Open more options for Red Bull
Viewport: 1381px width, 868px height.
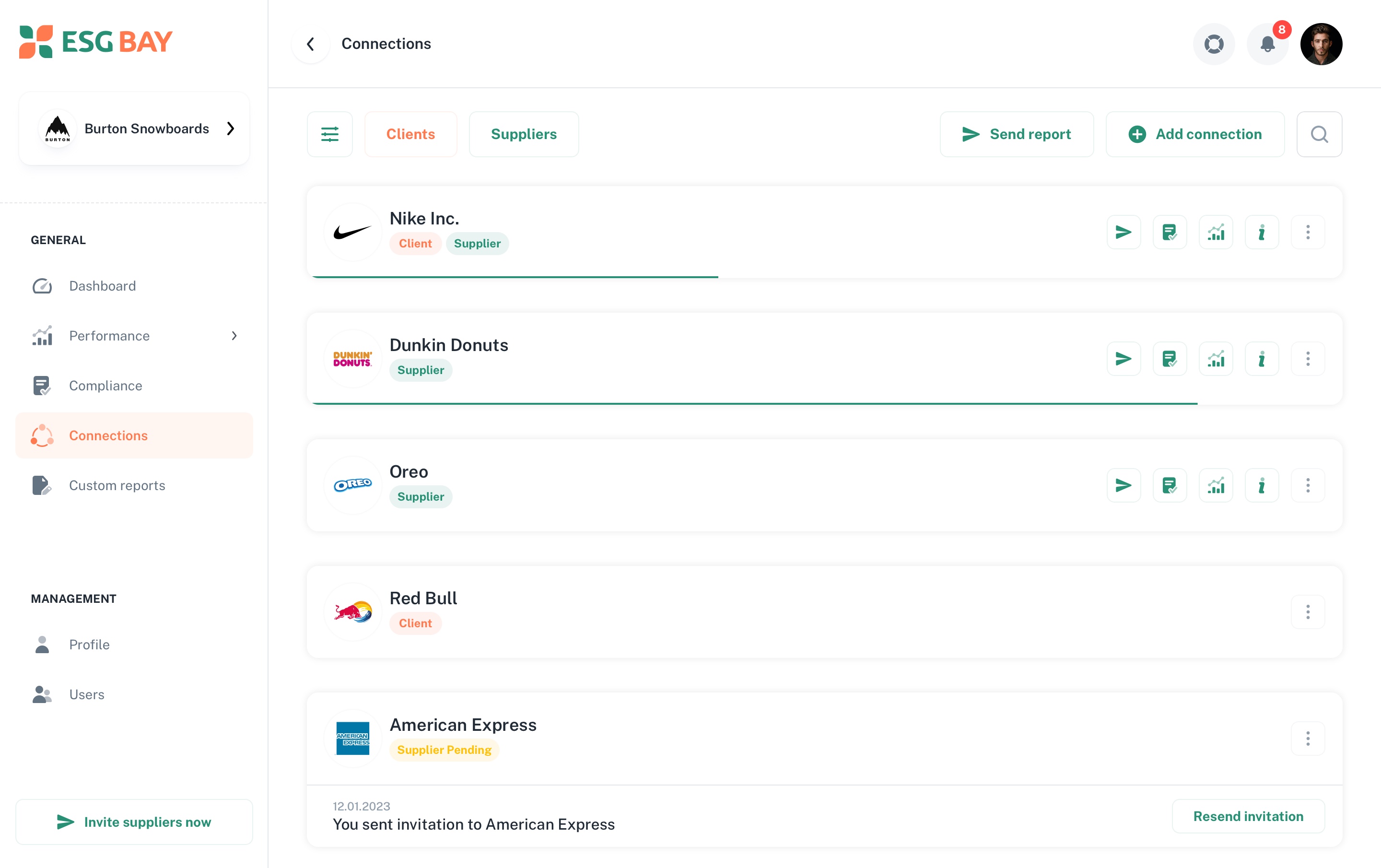click(1308, 612)
